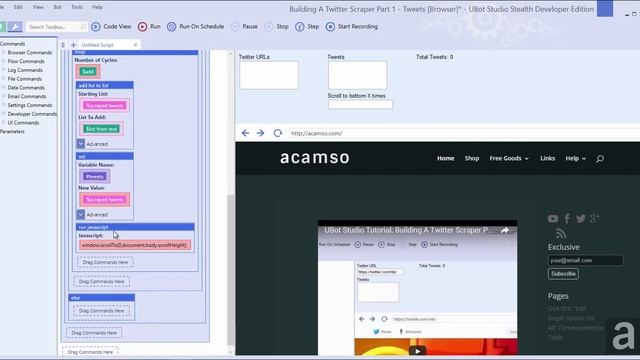Click the acamso search magnifier icon

tap(600, 158)
